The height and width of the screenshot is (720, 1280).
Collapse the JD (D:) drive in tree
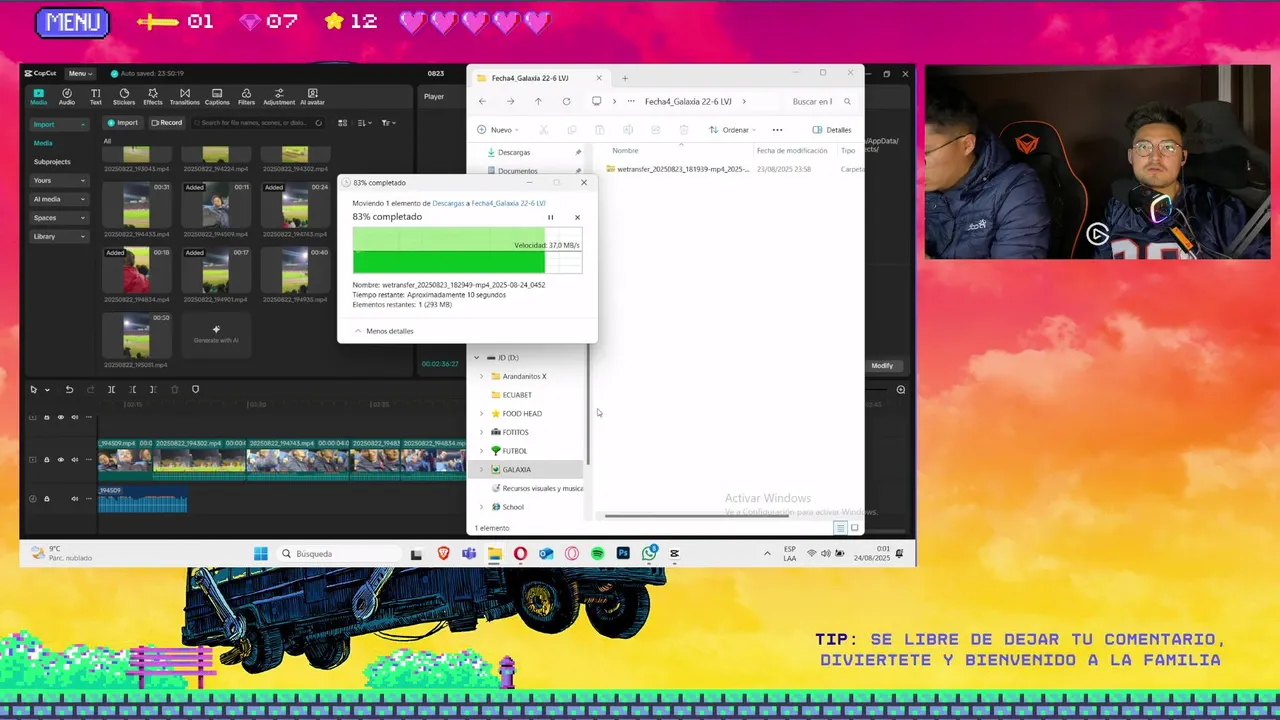(x=477, y=357)
